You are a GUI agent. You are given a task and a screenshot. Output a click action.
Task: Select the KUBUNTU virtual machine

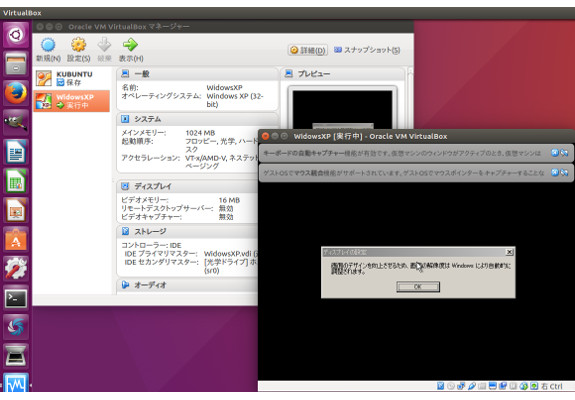click(x=72, y=78)
